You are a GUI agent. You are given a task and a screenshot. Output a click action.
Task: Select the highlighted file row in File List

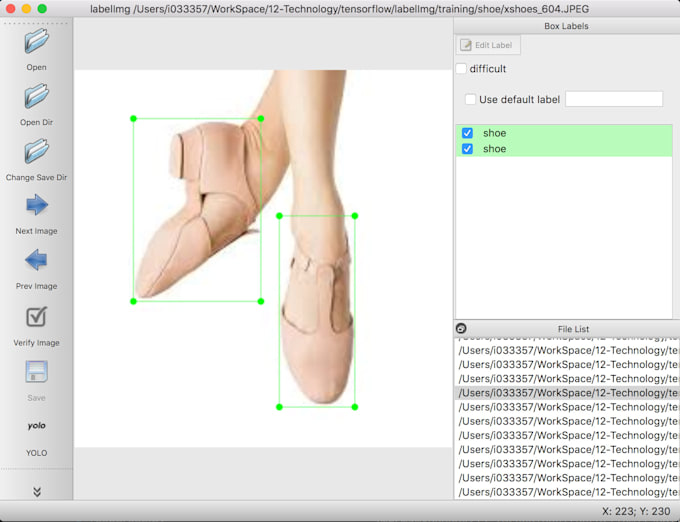click(567, 393)
